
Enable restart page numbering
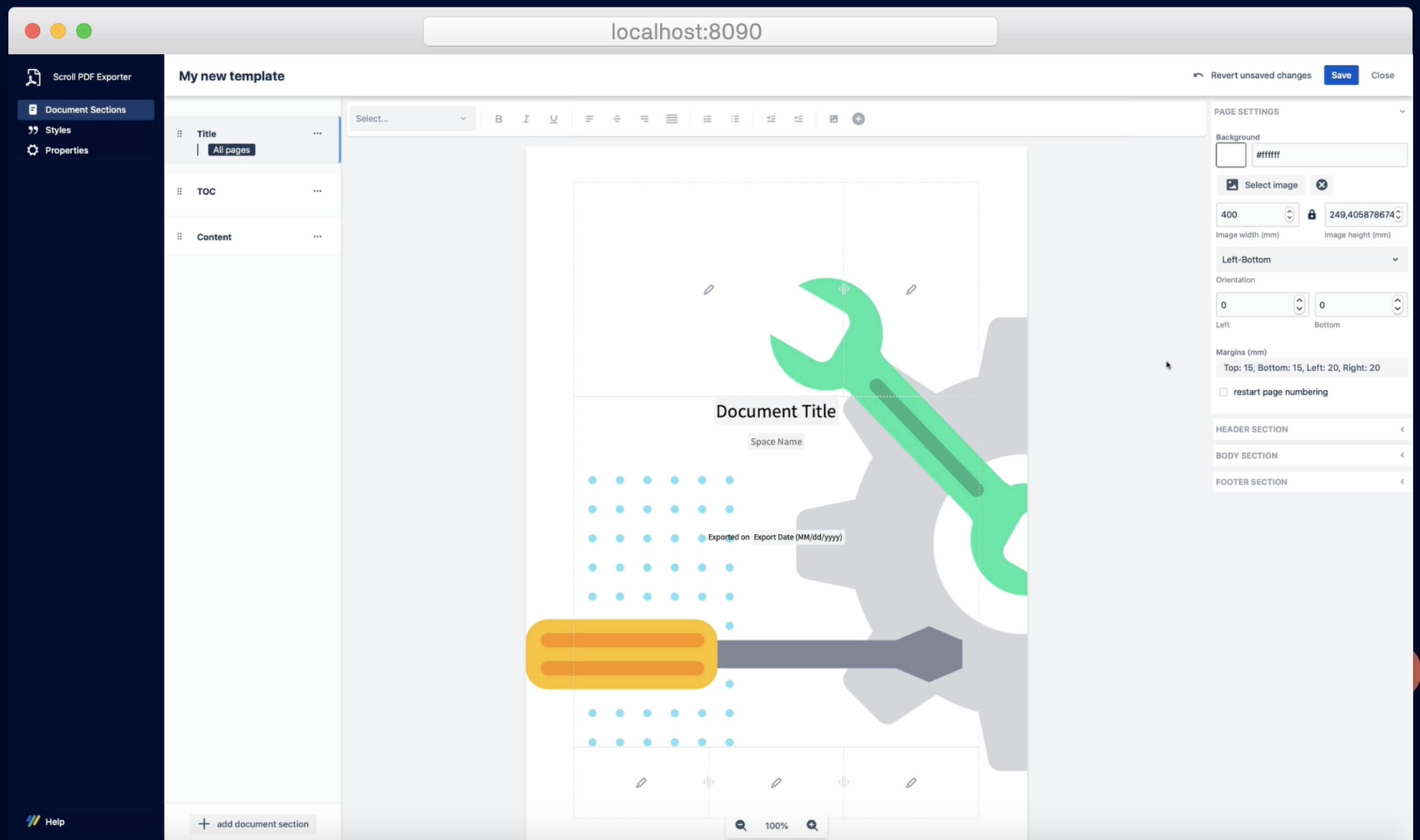[x=1223, y=392]
